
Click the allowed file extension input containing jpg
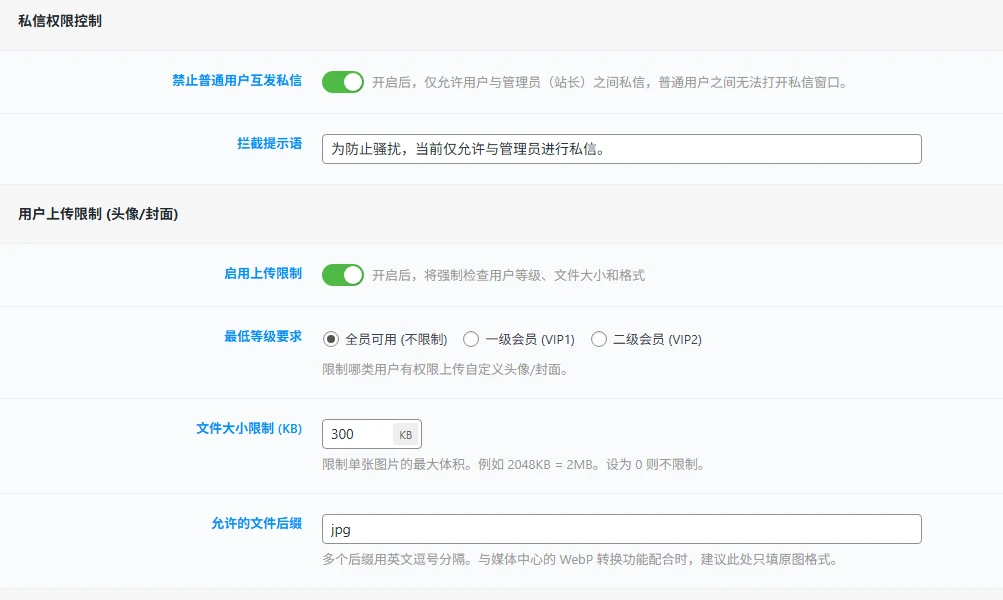pyautogui.click(x=620, y=528)
